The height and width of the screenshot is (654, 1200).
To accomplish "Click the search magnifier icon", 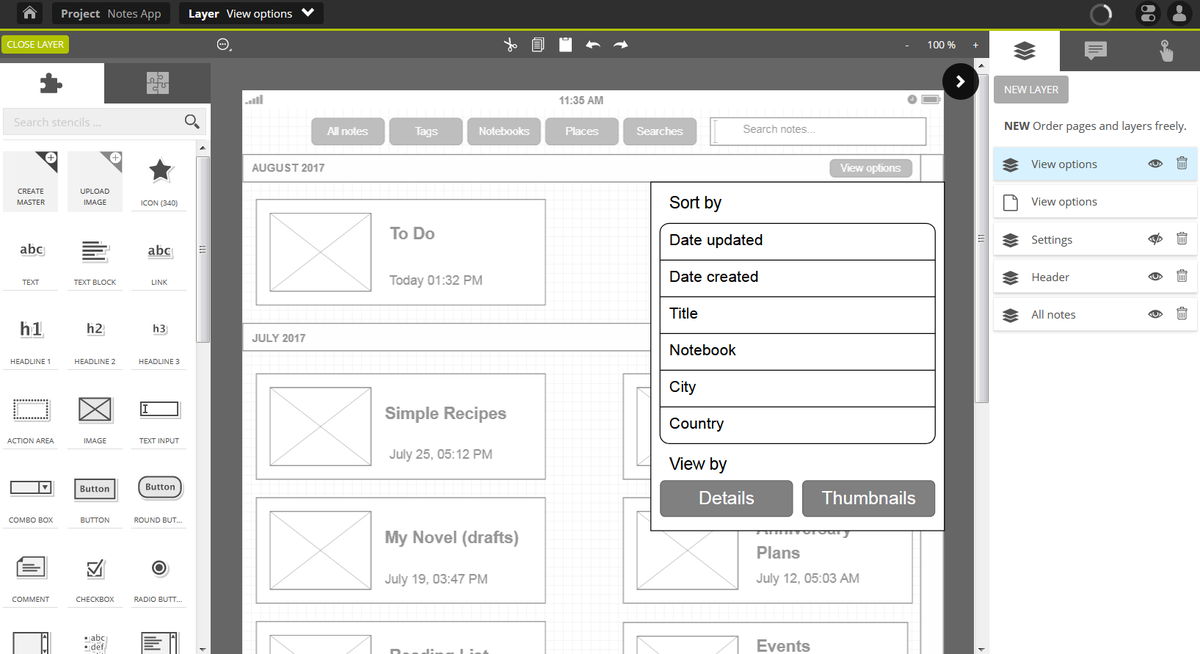I will pos(192,122).
